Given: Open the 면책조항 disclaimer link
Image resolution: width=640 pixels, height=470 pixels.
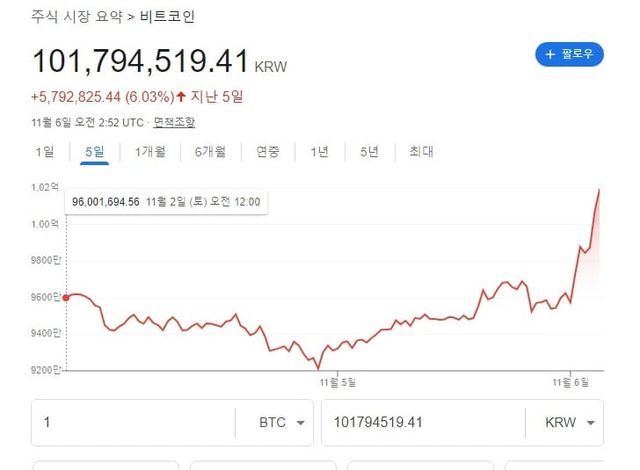Looking at the screenshot, I should point(176,122).
